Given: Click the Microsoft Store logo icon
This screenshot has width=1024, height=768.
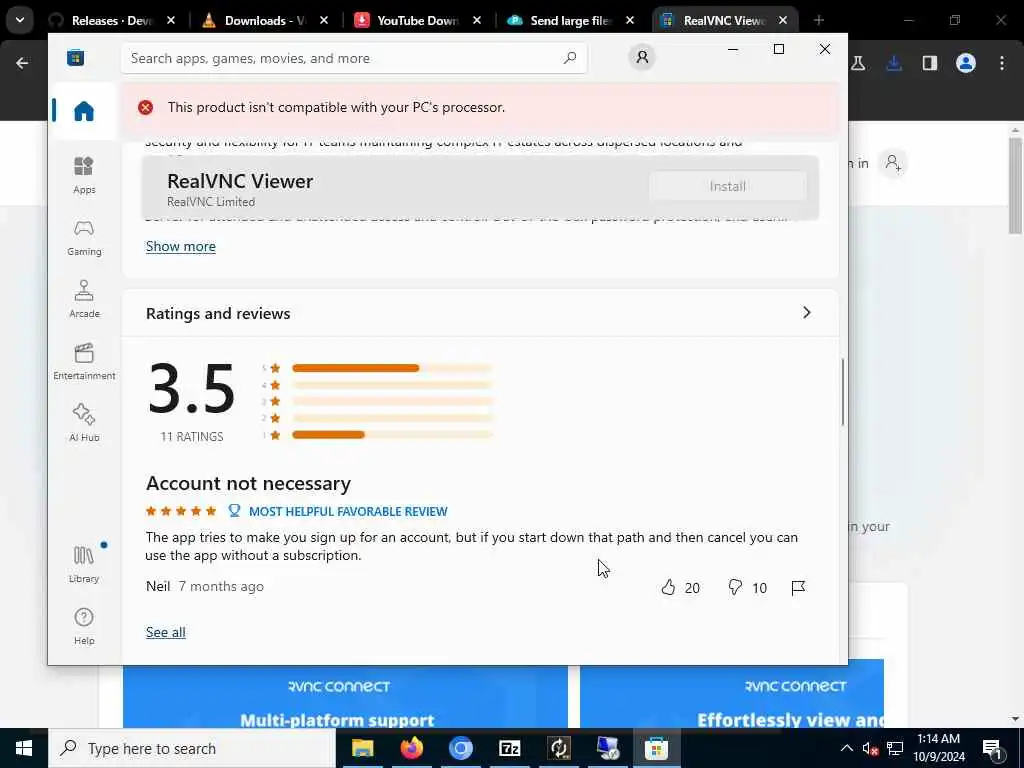Looking at the screenshot, I should pos(76,58).
